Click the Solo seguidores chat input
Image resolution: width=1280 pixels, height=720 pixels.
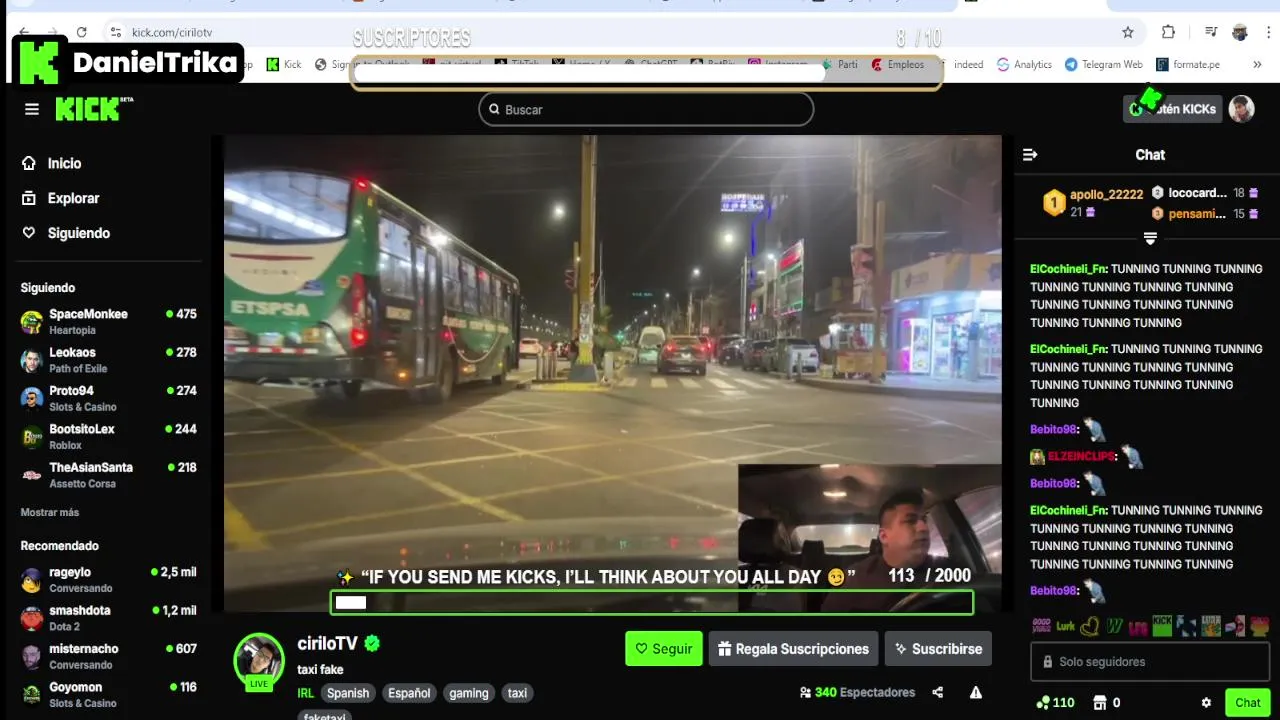[1150, 662]
